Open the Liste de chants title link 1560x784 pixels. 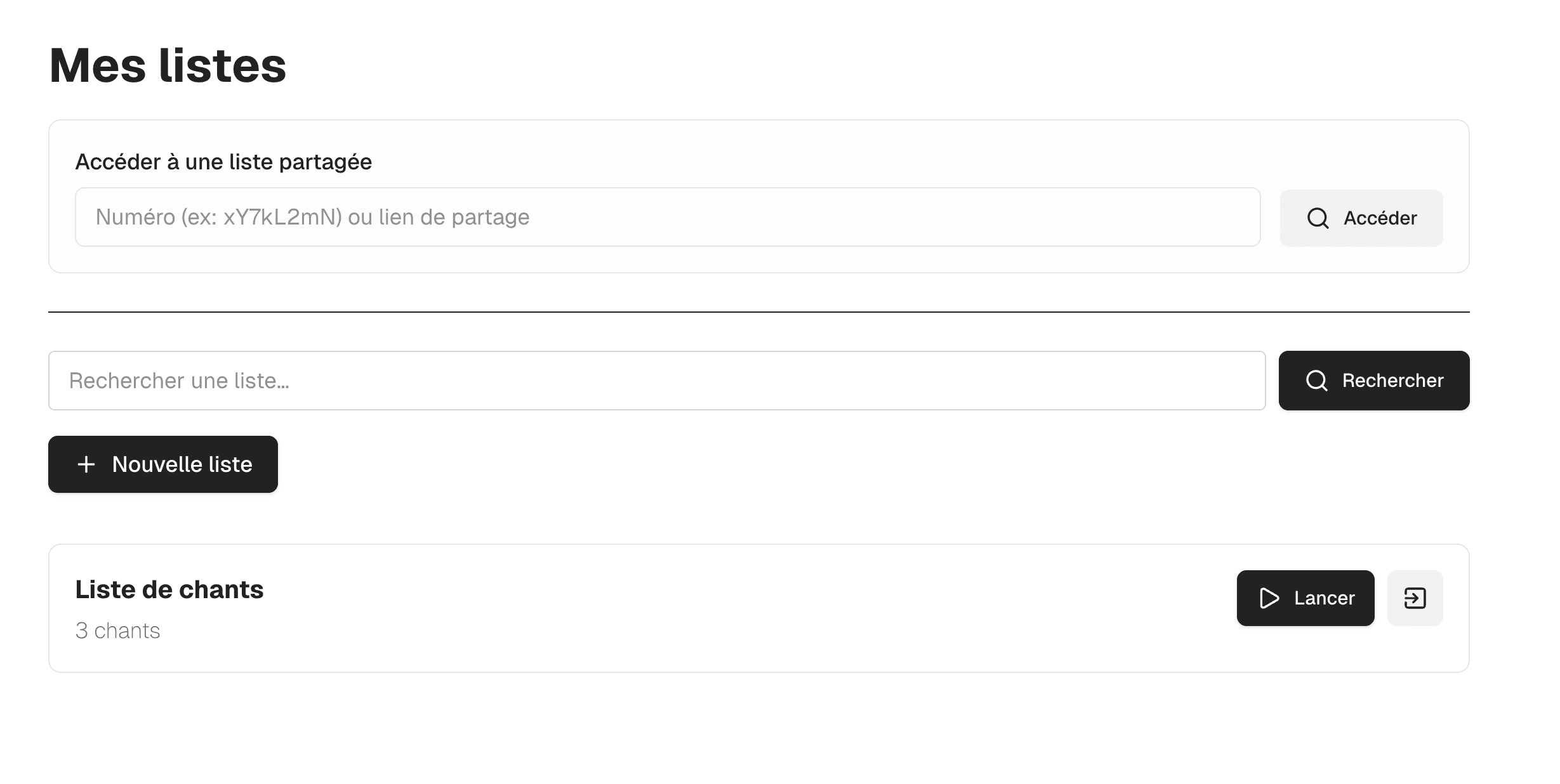(x=169, y=589)
